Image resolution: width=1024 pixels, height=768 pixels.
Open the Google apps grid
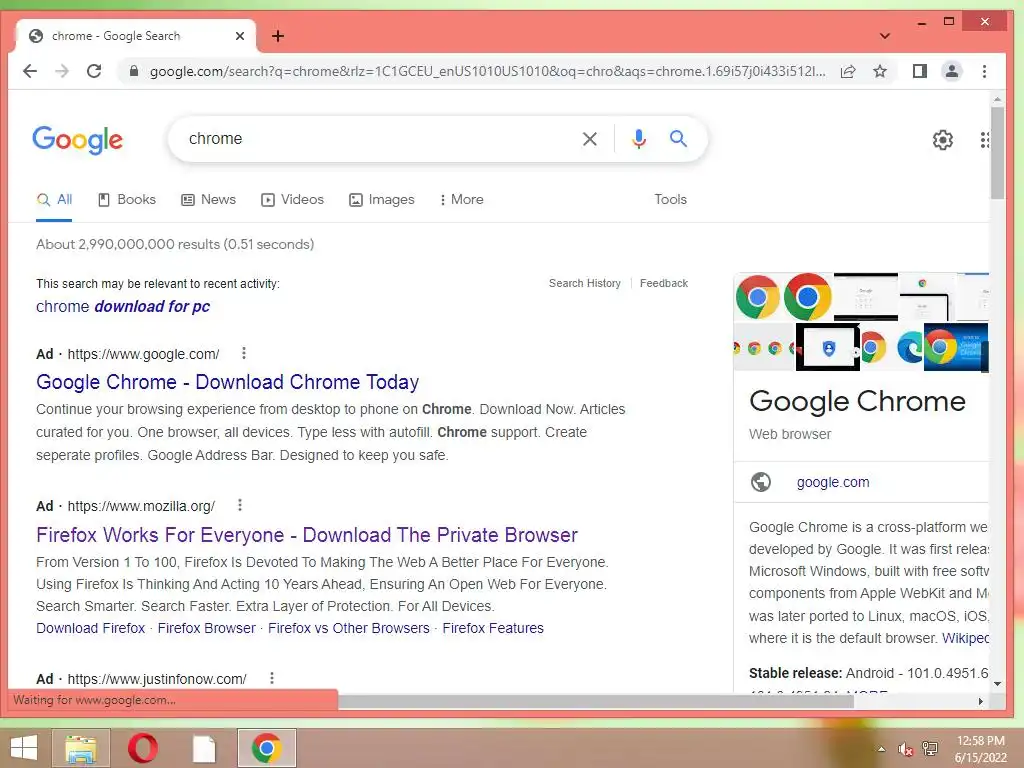984,140
